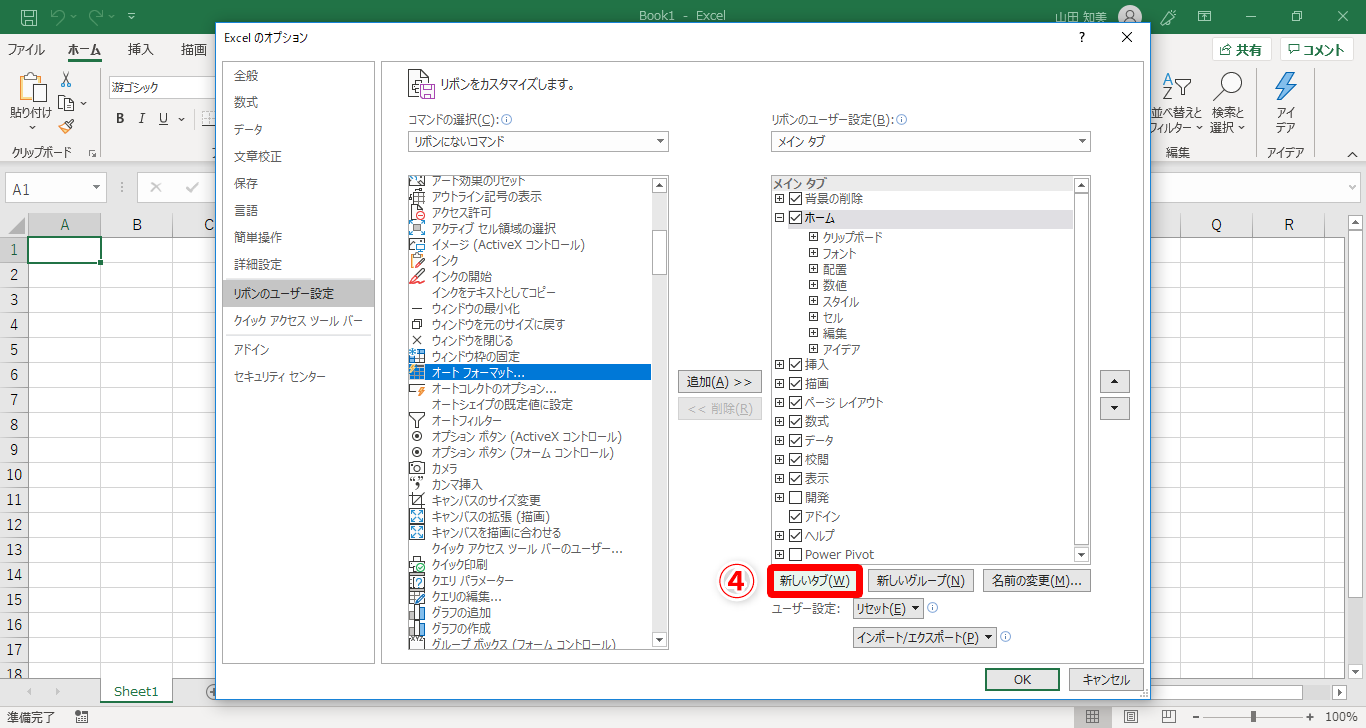Open the ファイル ribbon tab
1366x728 pixels.
tap(26, 50)
